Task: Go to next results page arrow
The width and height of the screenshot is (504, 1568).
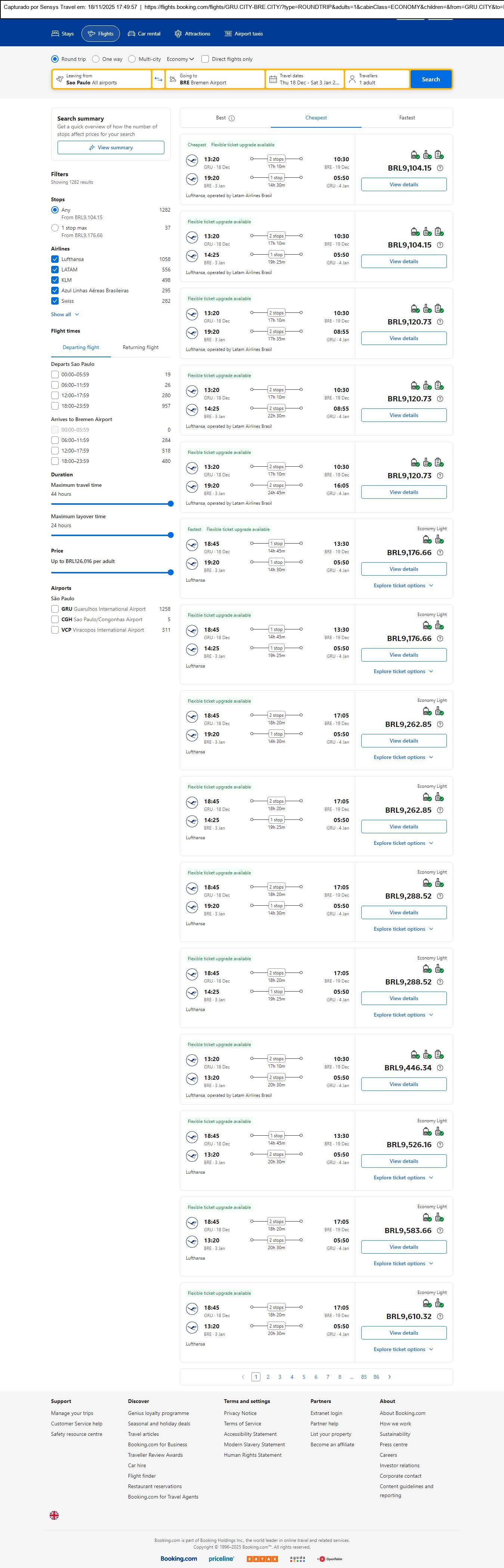Action: [389, 1376]
